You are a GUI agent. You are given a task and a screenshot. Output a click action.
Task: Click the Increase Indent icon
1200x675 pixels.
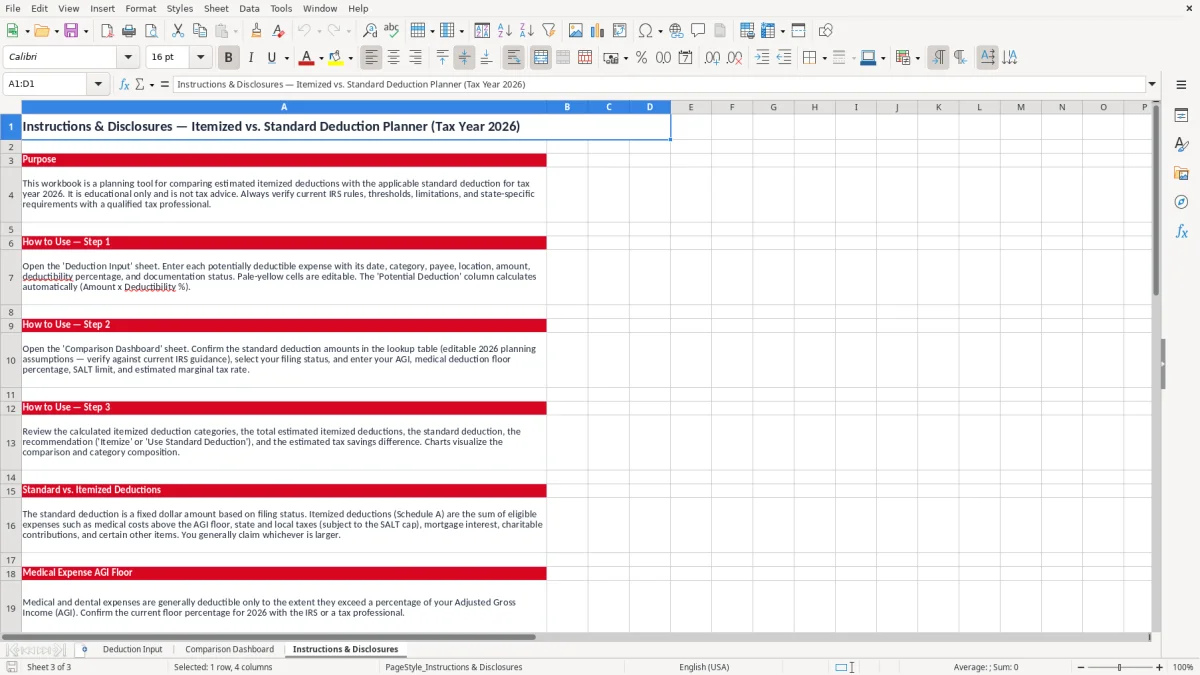click(762, 58)
